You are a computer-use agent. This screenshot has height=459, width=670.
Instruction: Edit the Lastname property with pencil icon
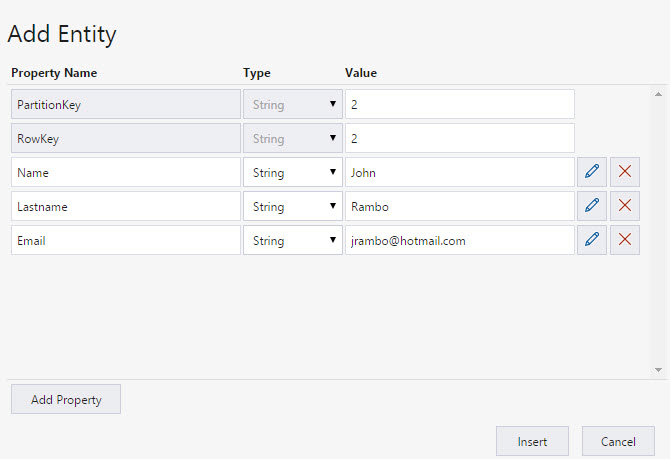591,206
